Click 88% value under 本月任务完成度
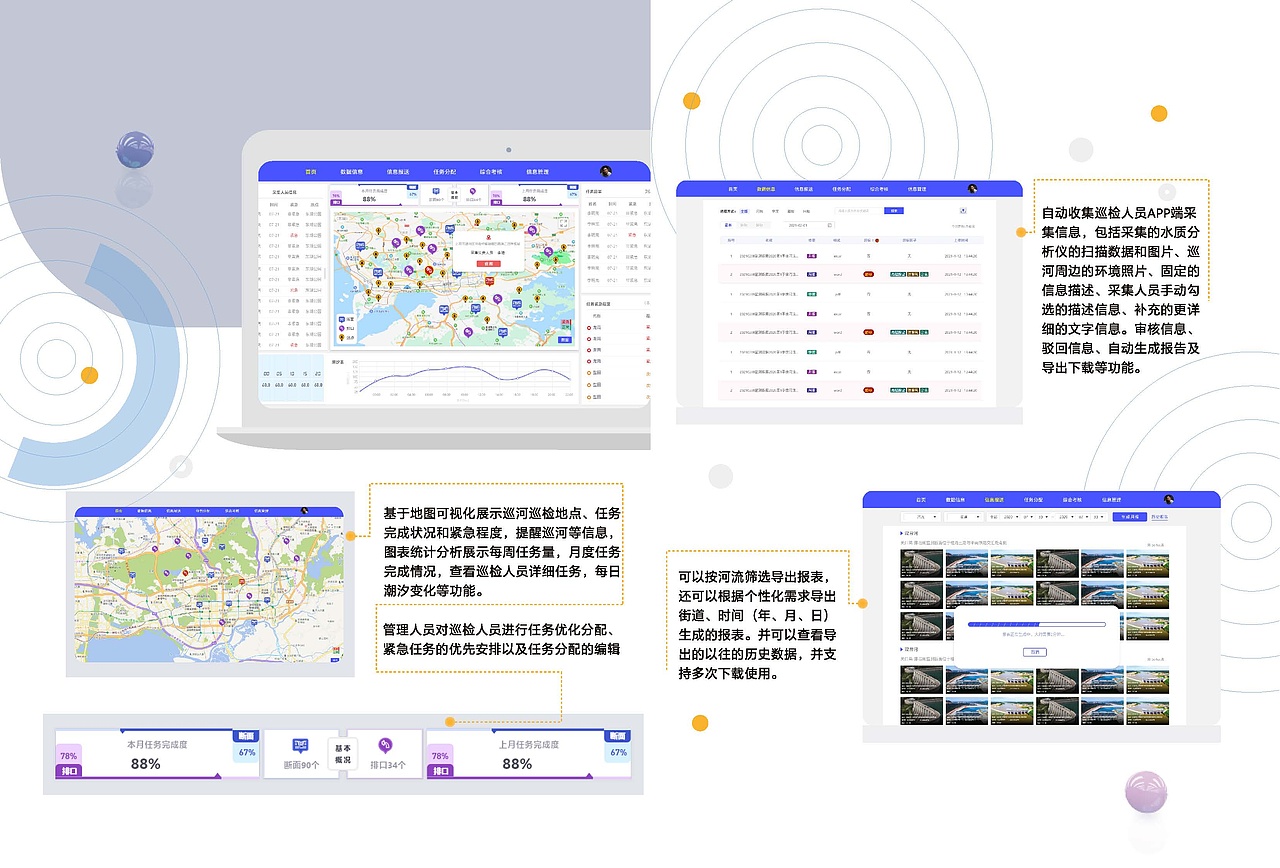This screenshot has height=868, width=1280. [x=145, y=764]
